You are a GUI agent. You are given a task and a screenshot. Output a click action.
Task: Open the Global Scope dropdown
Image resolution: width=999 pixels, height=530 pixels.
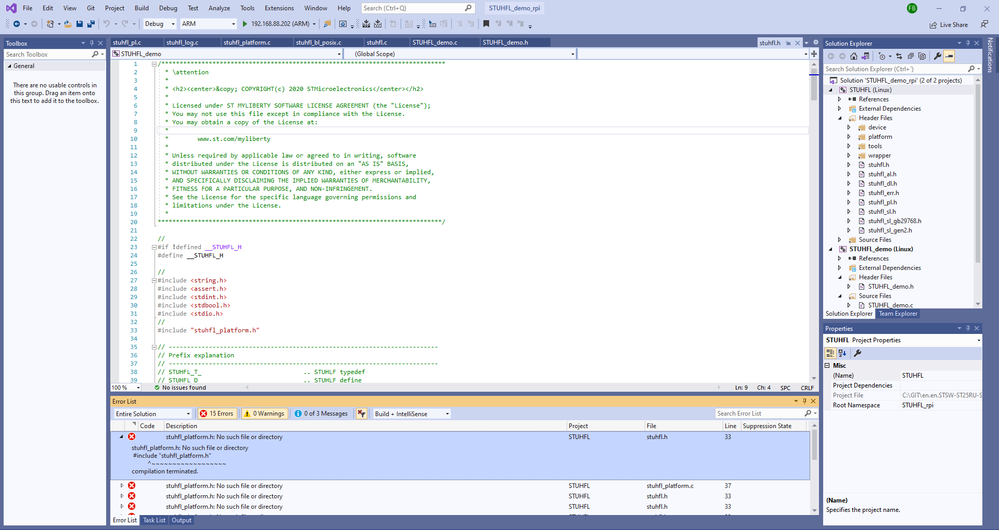(460, 54)
